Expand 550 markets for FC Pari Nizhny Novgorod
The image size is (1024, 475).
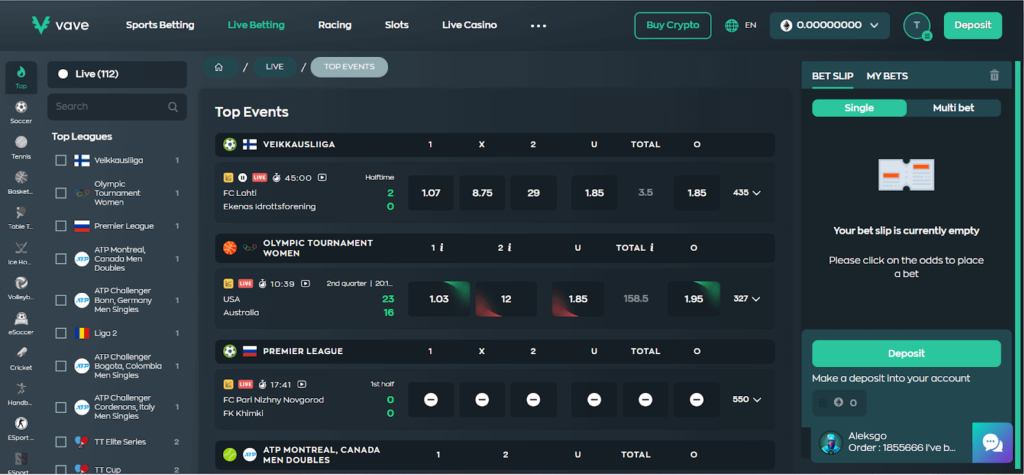click(746, 399)
